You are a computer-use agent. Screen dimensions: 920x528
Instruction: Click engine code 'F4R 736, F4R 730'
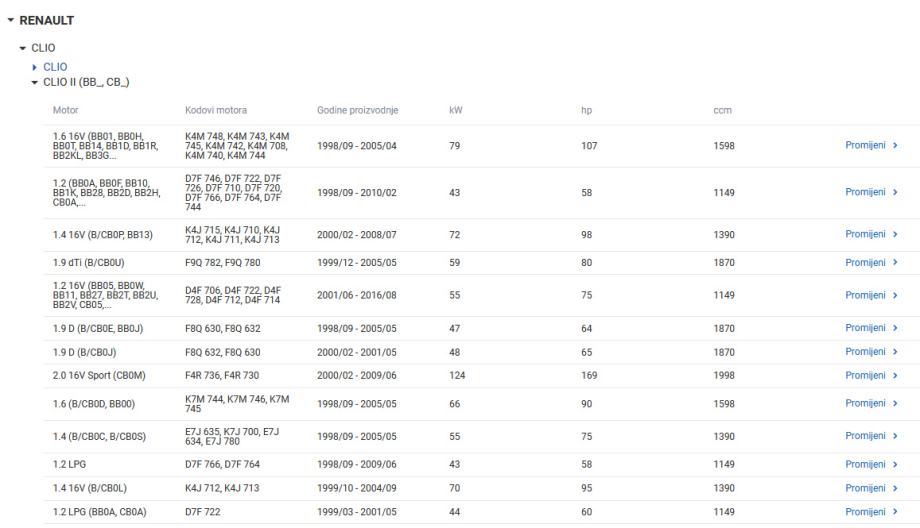222,375
